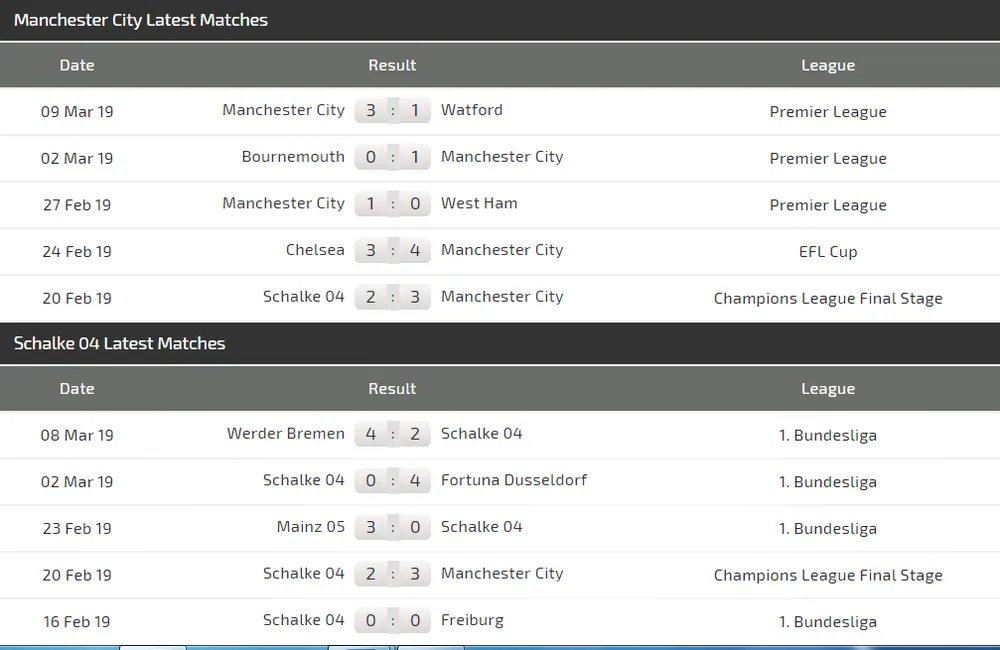
Task: Open the Werder Bremen team link
Action: pyautogui.click(x=286, y=434)
